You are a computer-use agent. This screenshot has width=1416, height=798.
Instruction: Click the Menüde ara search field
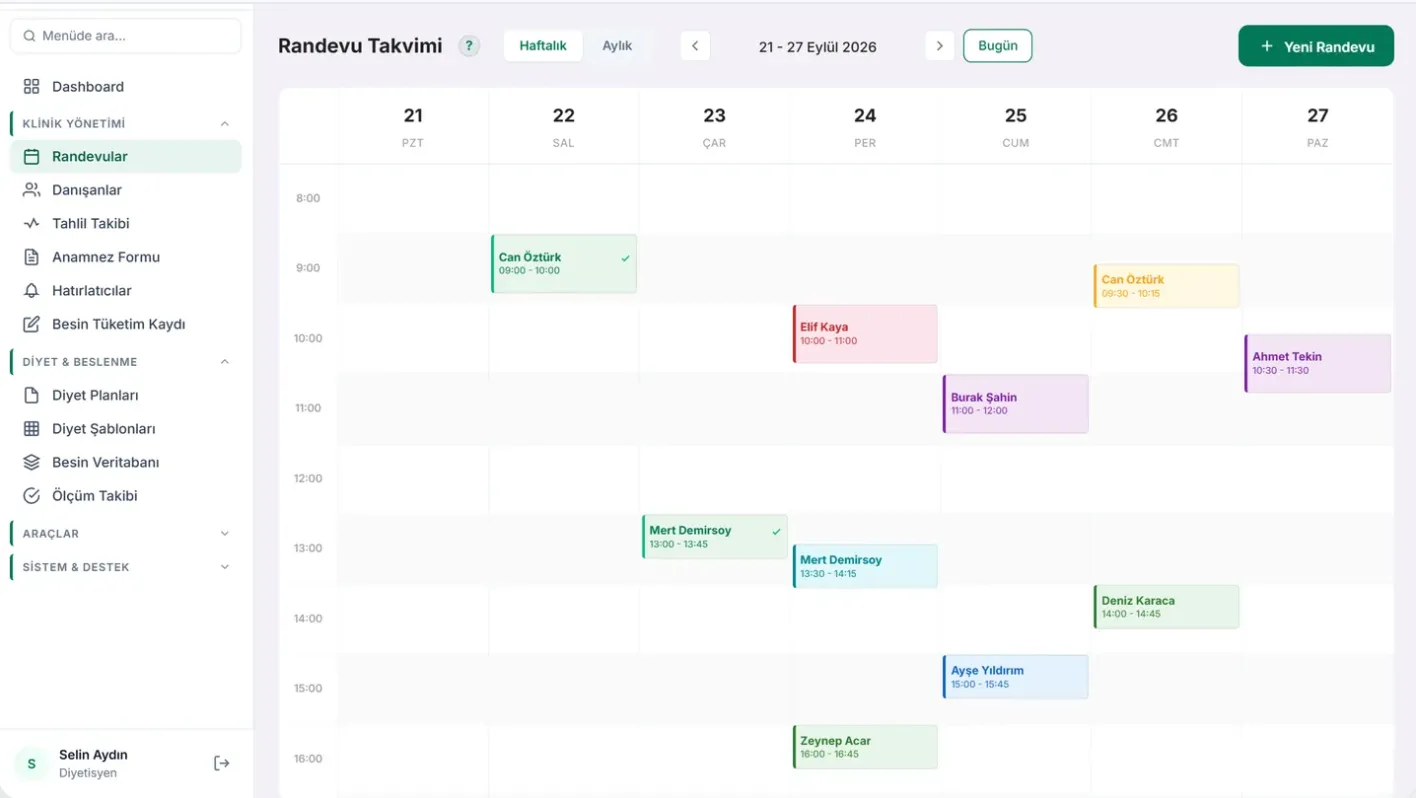126,36
